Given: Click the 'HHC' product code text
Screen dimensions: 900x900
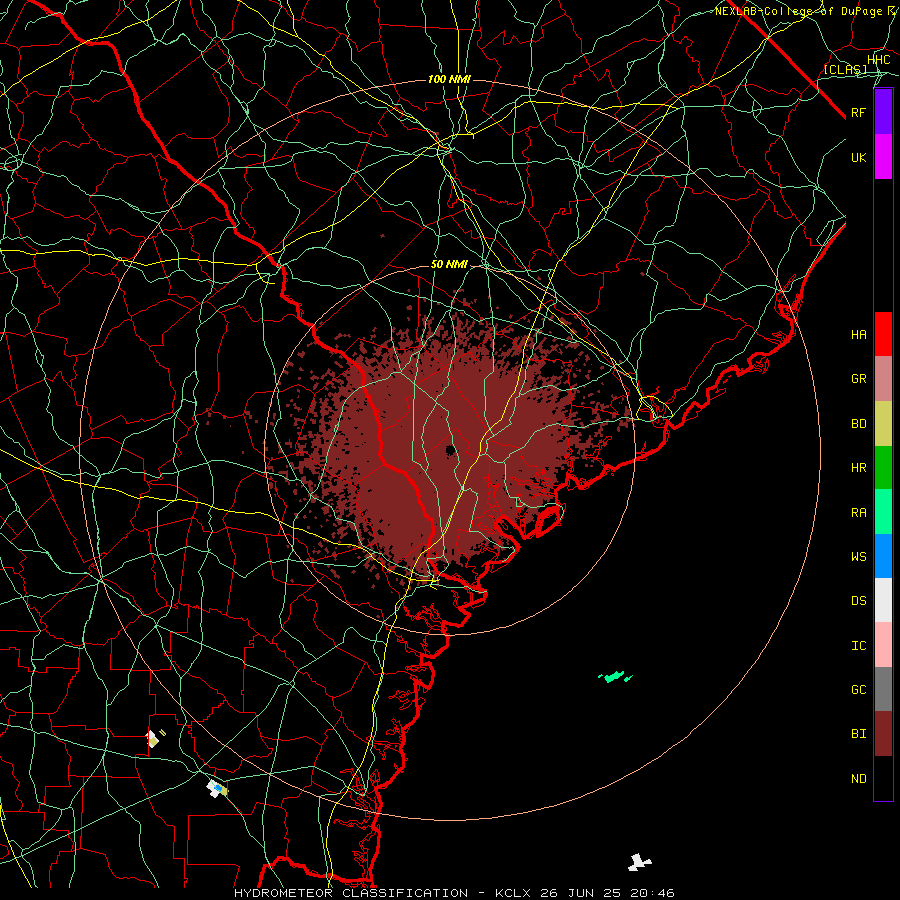Looking at the screenshot, I should 878,60.
